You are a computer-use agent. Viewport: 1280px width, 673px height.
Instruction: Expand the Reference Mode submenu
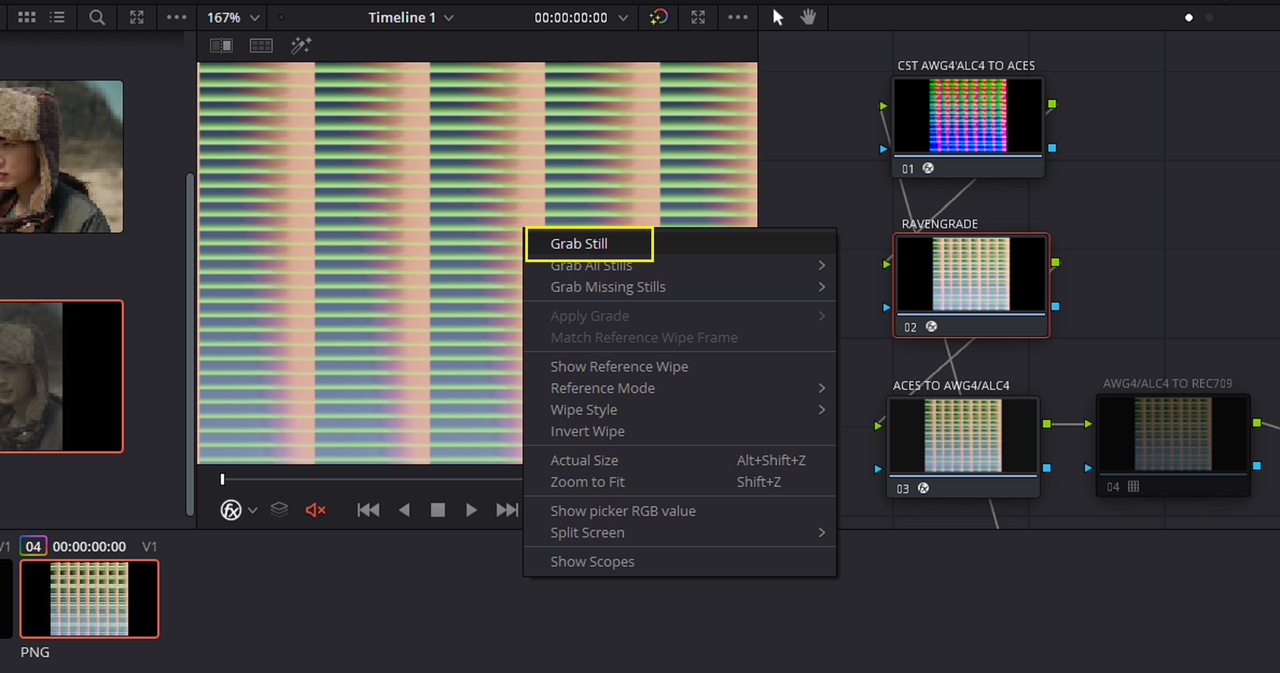tap(821, 388)
